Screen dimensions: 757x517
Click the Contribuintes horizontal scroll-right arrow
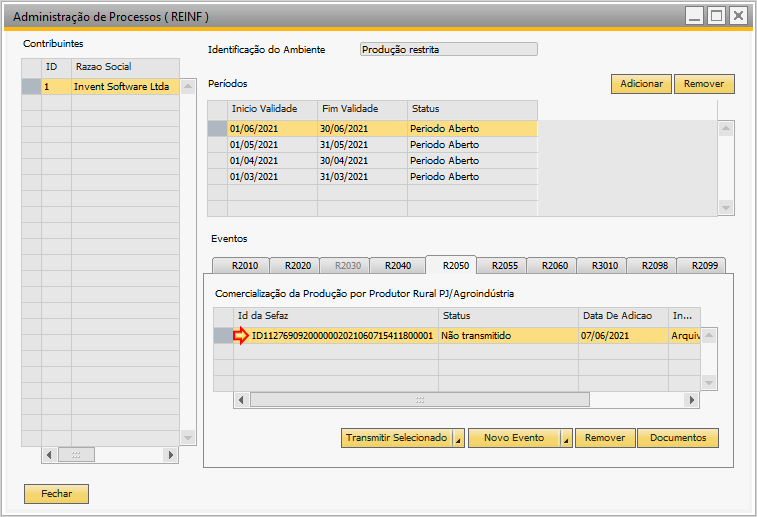170,455
